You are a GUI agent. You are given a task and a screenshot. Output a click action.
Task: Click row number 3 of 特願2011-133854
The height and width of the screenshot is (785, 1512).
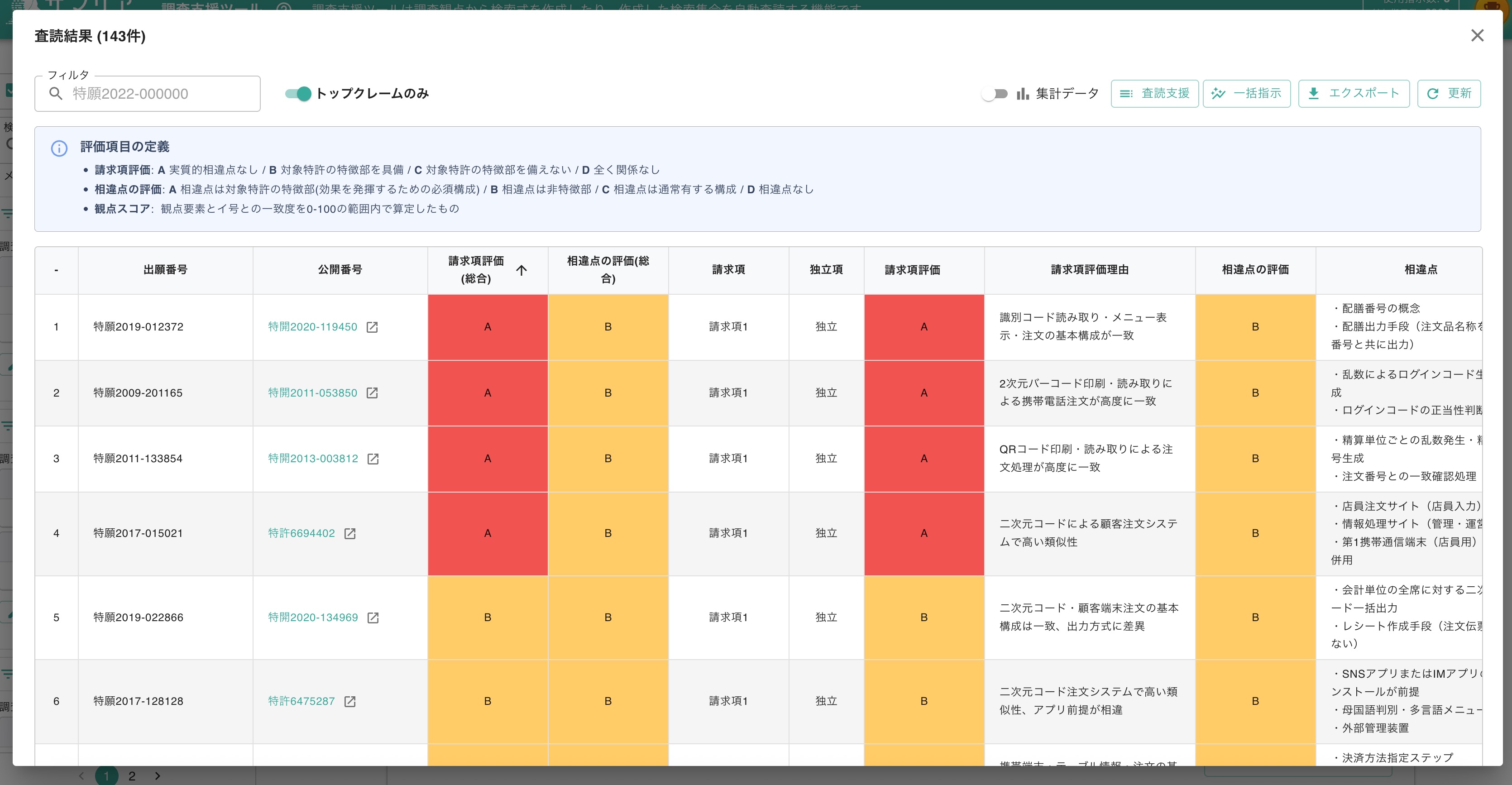[56, 459]
